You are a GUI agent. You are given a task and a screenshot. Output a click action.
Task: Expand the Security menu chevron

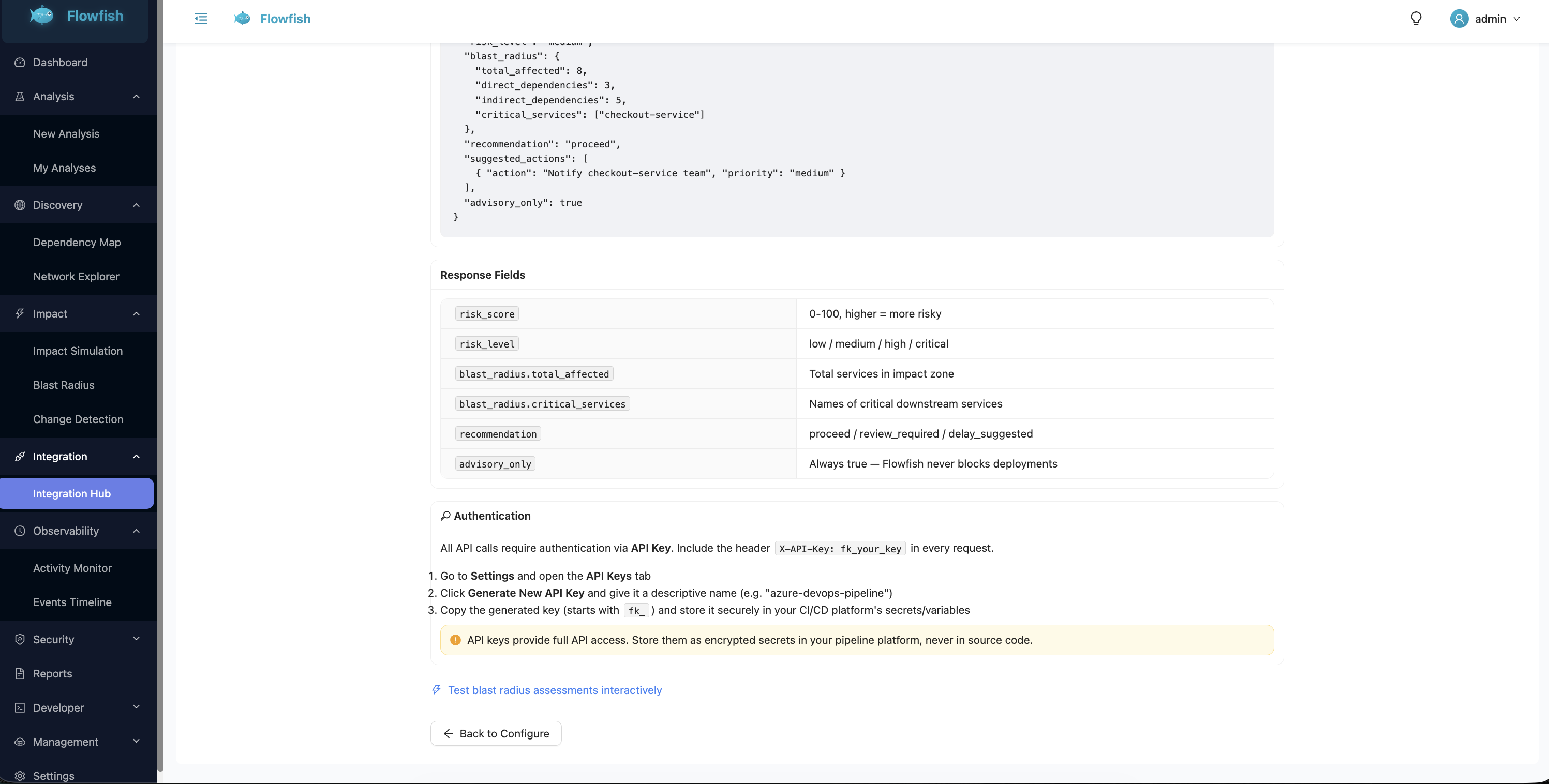point(137,639)
